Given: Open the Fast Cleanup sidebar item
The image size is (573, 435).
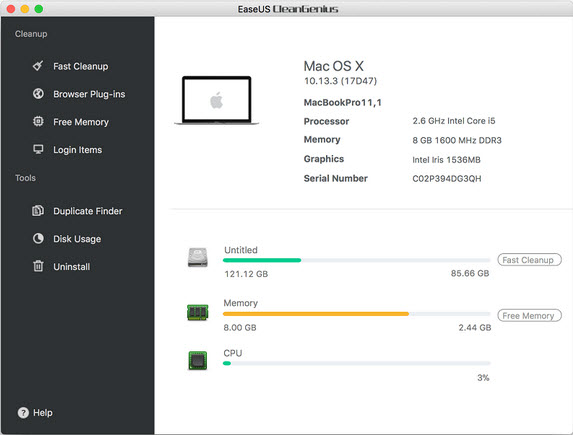Looking at the screenshot, I should pyautogui.click(x=81, y=67).
